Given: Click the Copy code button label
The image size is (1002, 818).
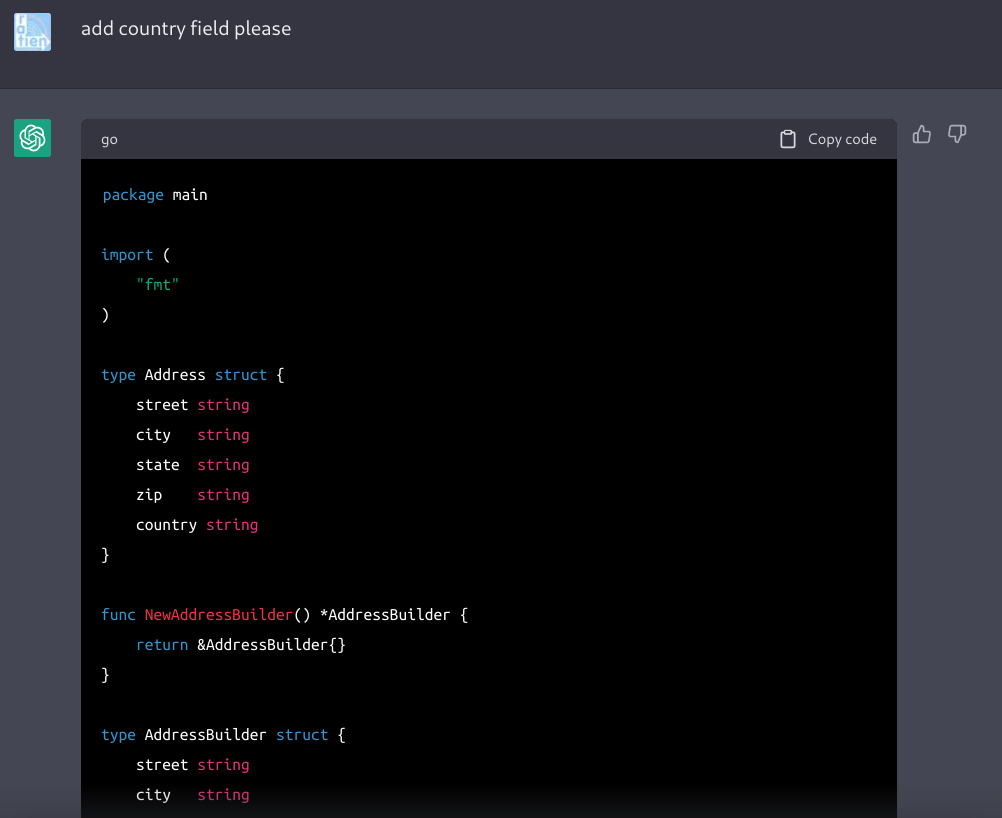Looking at the screenshot, I should (842, 139).
